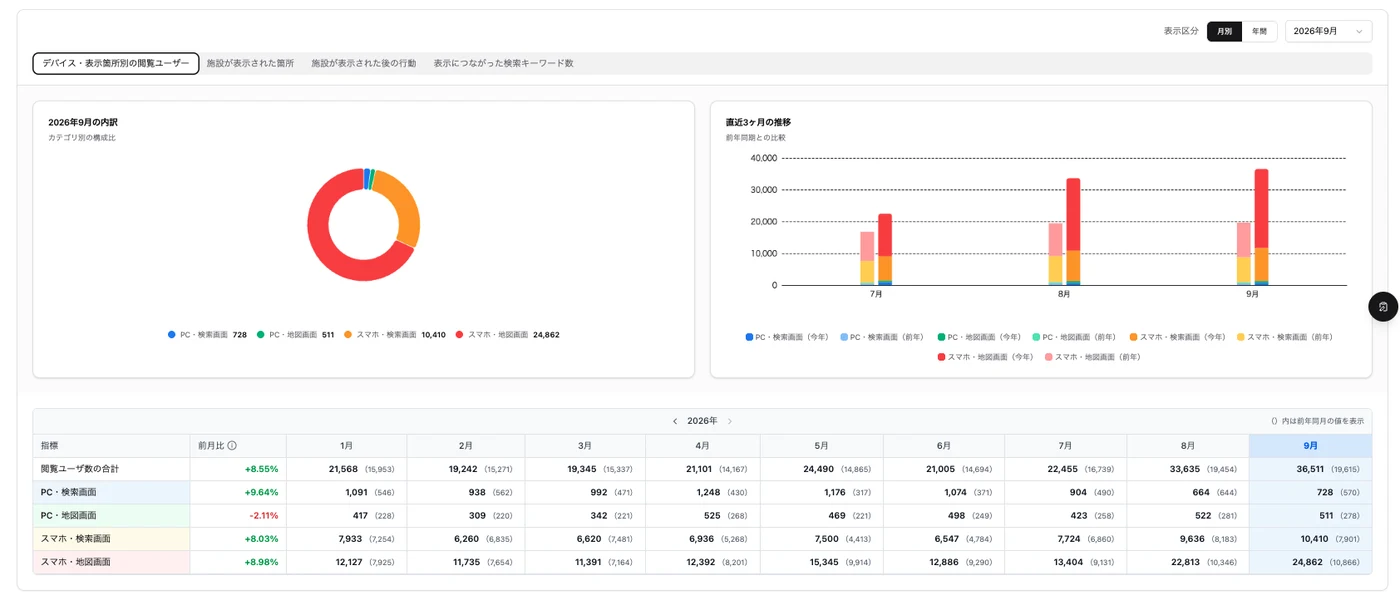Toggle PC・検索画面 donut legend item
Screen dimensions: 1400x605
(207, 335)
